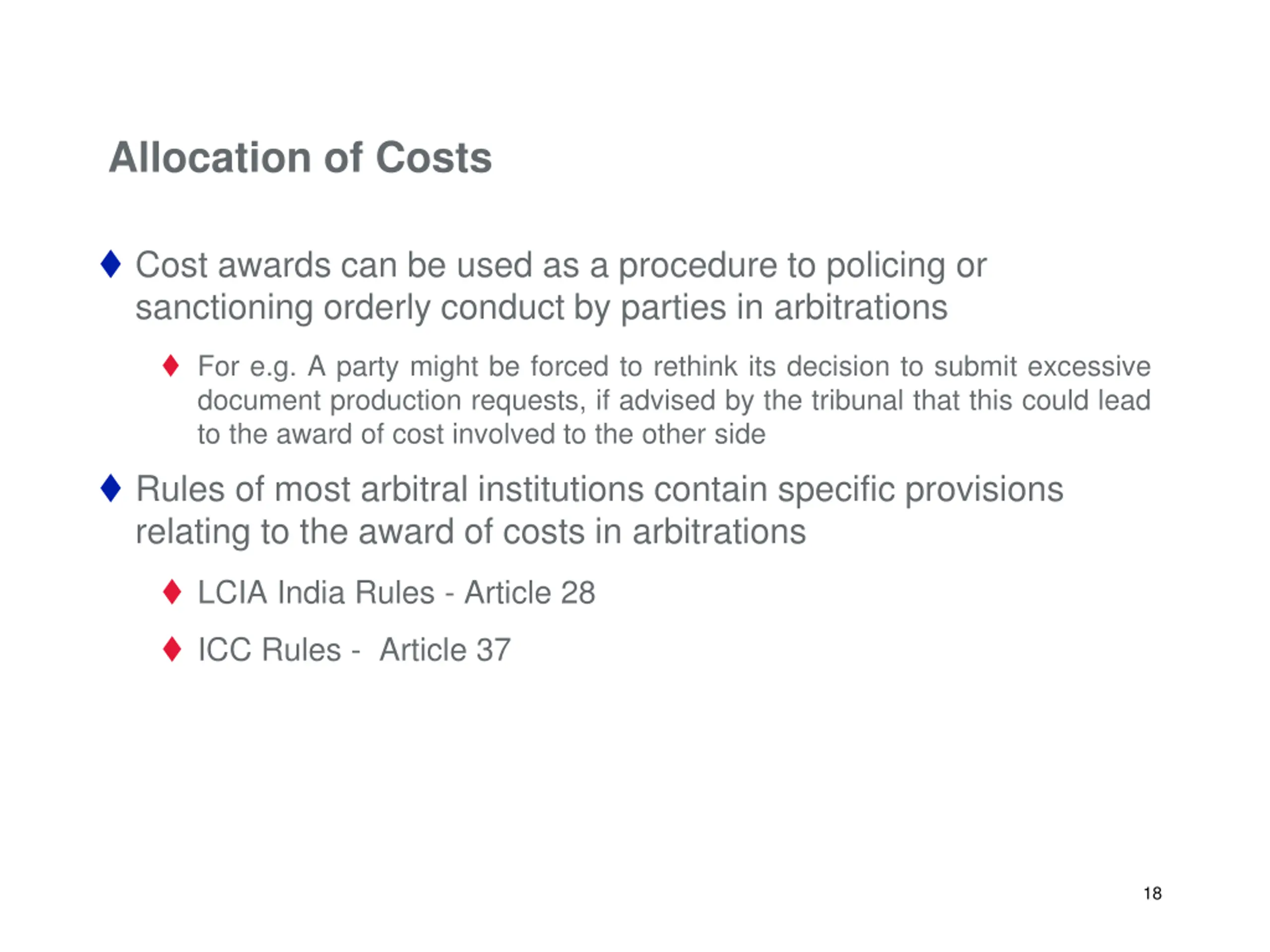Viewport: 1270px width, 952px height.
Task: Click the blue diamond beside 'Cost awards'
Action: coord(110,264)
